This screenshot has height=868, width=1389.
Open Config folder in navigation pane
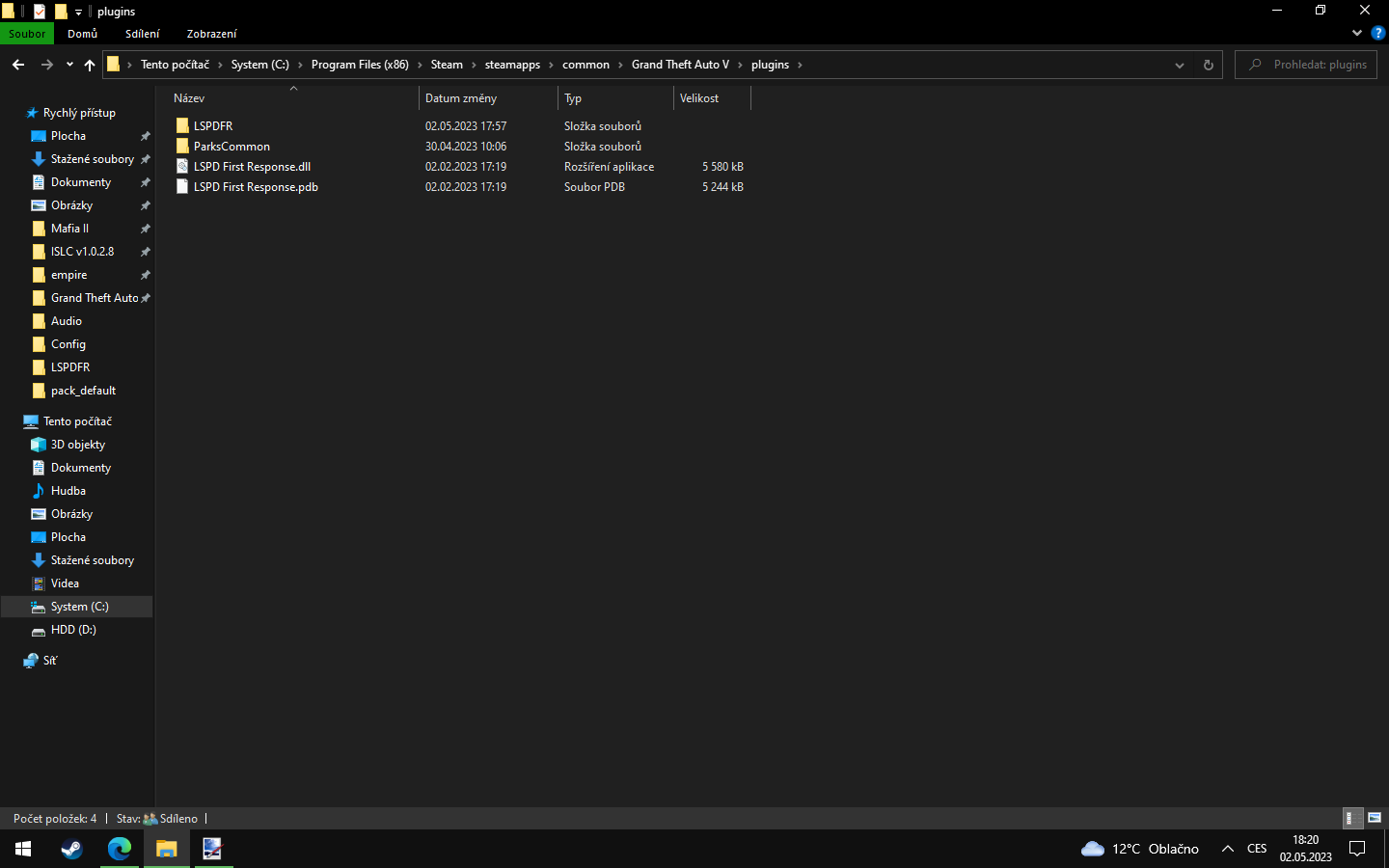point(68,344)
